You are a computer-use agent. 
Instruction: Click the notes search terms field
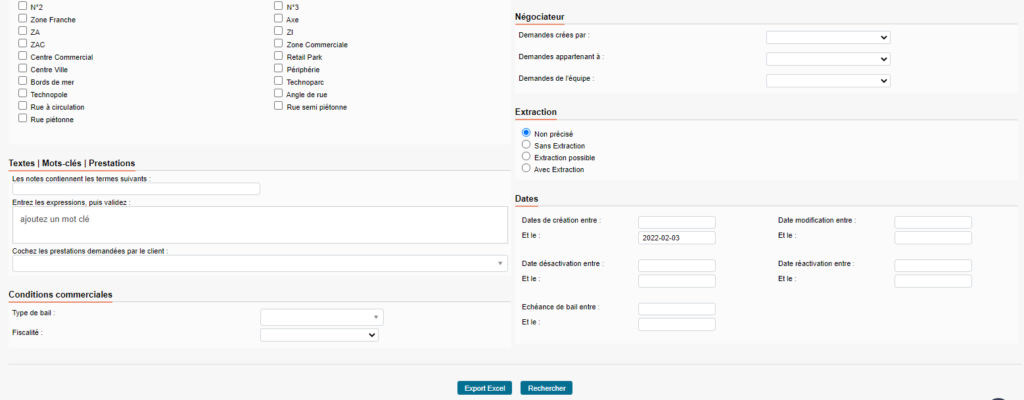(136, 188)
